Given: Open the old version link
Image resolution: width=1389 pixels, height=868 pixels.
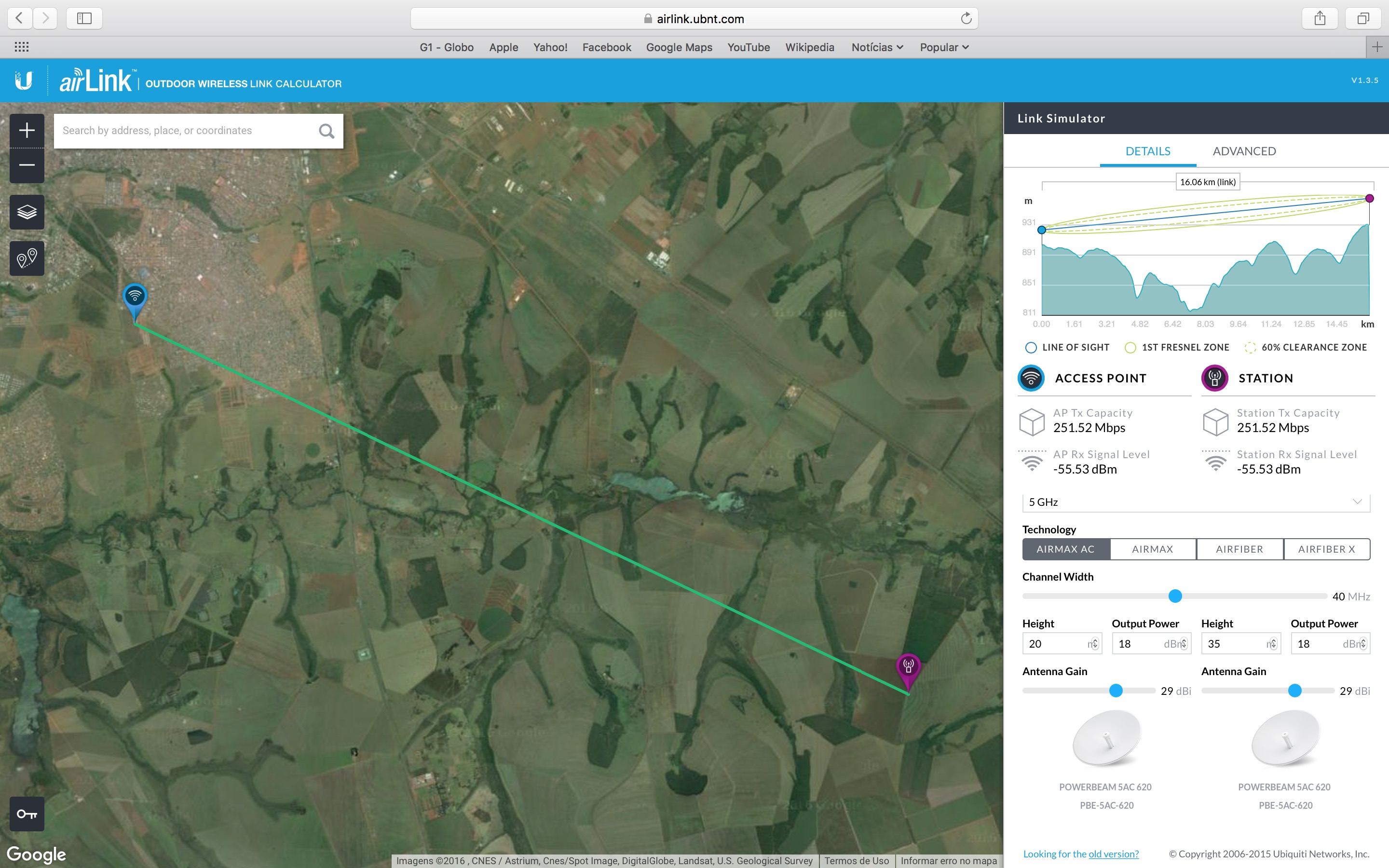Looking at the screenshot, I should [1114, 854].
